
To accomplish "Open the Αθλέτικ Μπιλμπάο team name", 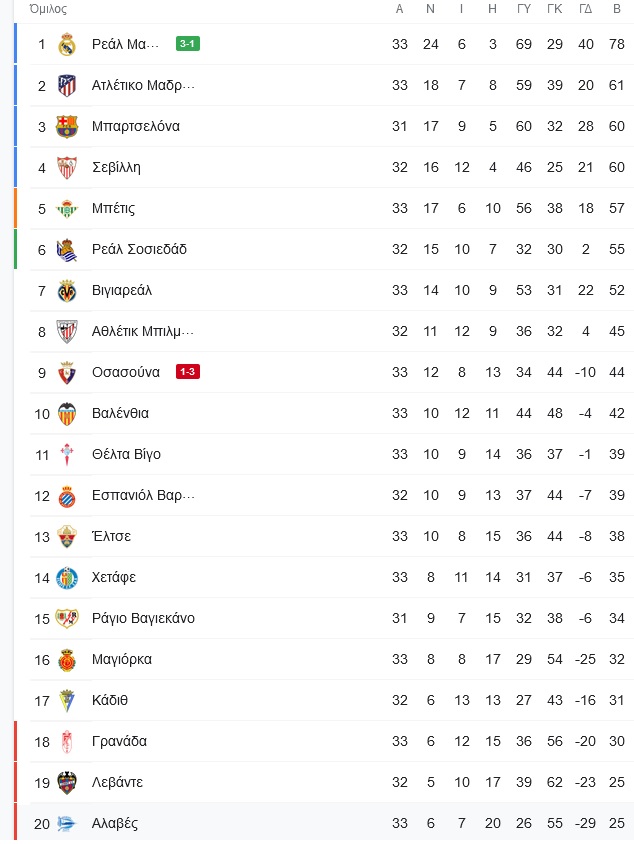I will point(143,331).
